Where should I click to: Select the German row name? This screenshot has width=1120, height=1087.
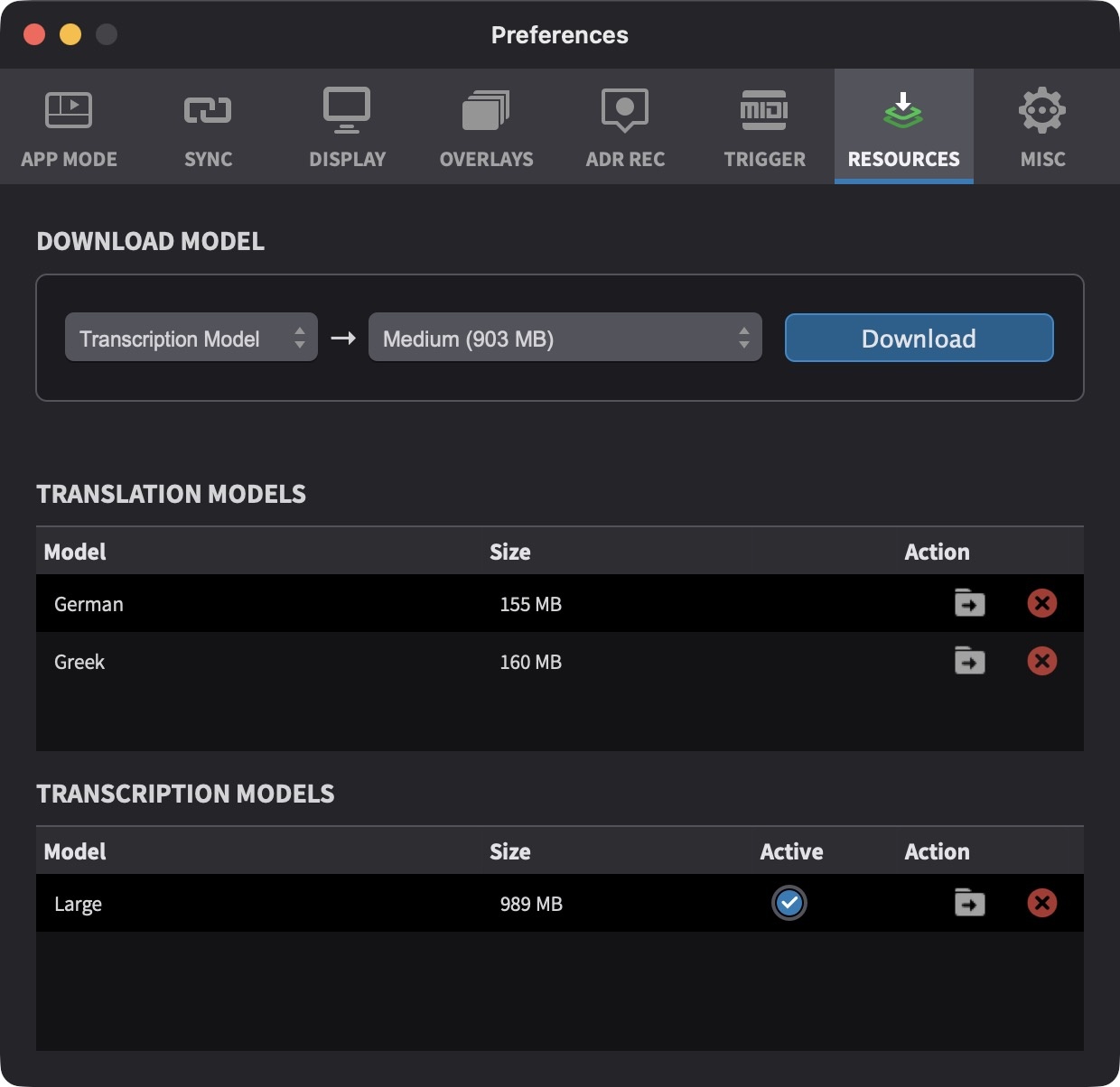click(89, 604)
